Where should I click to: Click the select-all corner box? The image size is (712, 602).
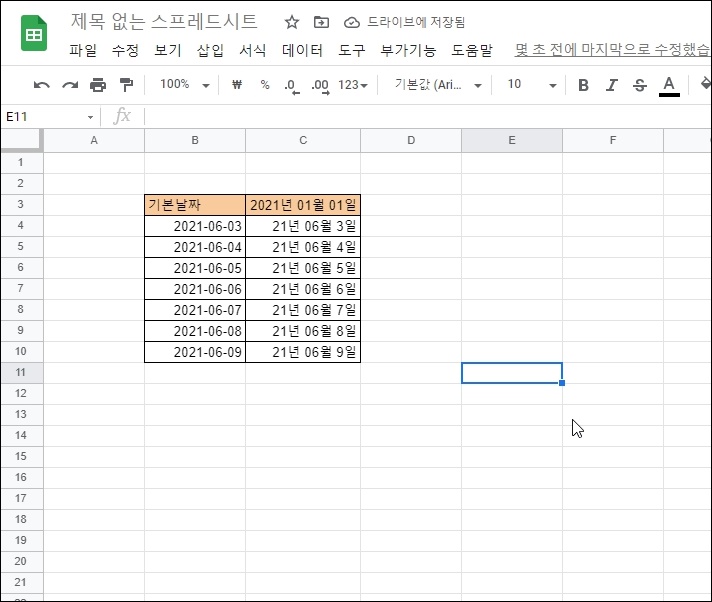(22, 140)
